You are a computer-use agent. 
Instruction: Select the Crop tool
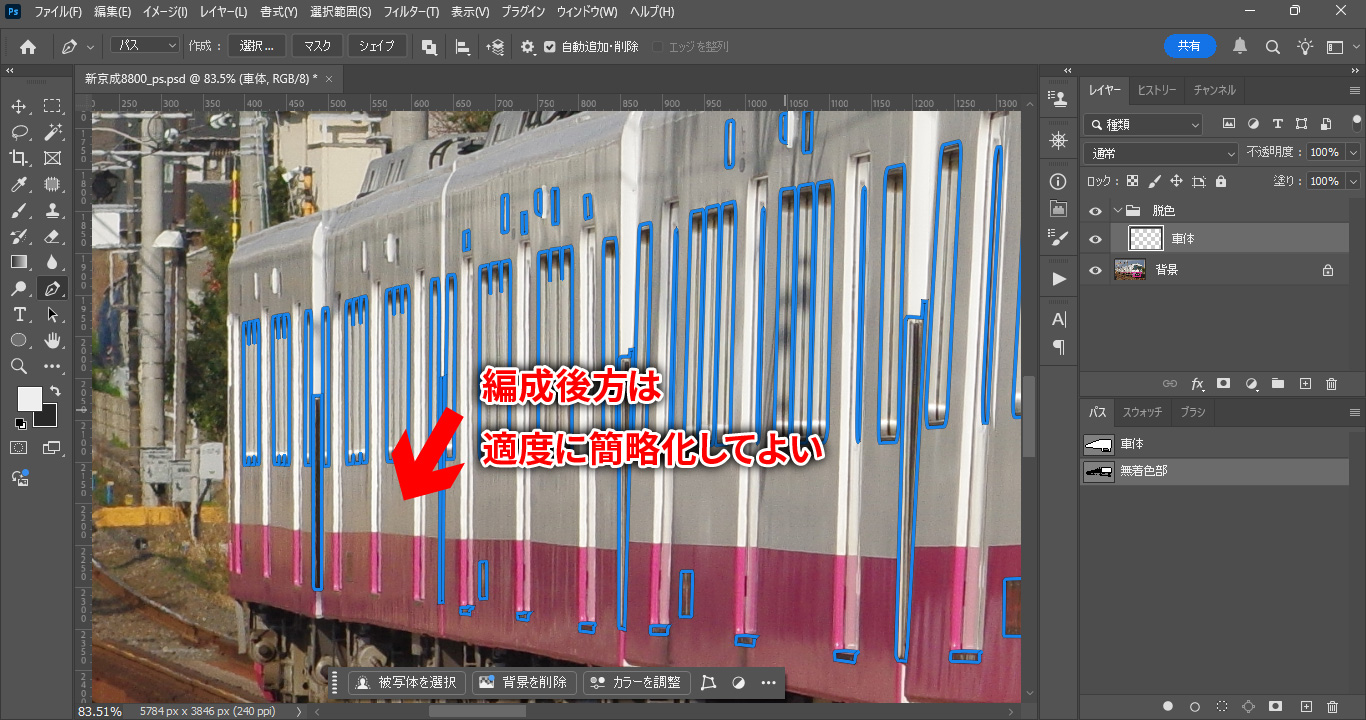[19, 158]
